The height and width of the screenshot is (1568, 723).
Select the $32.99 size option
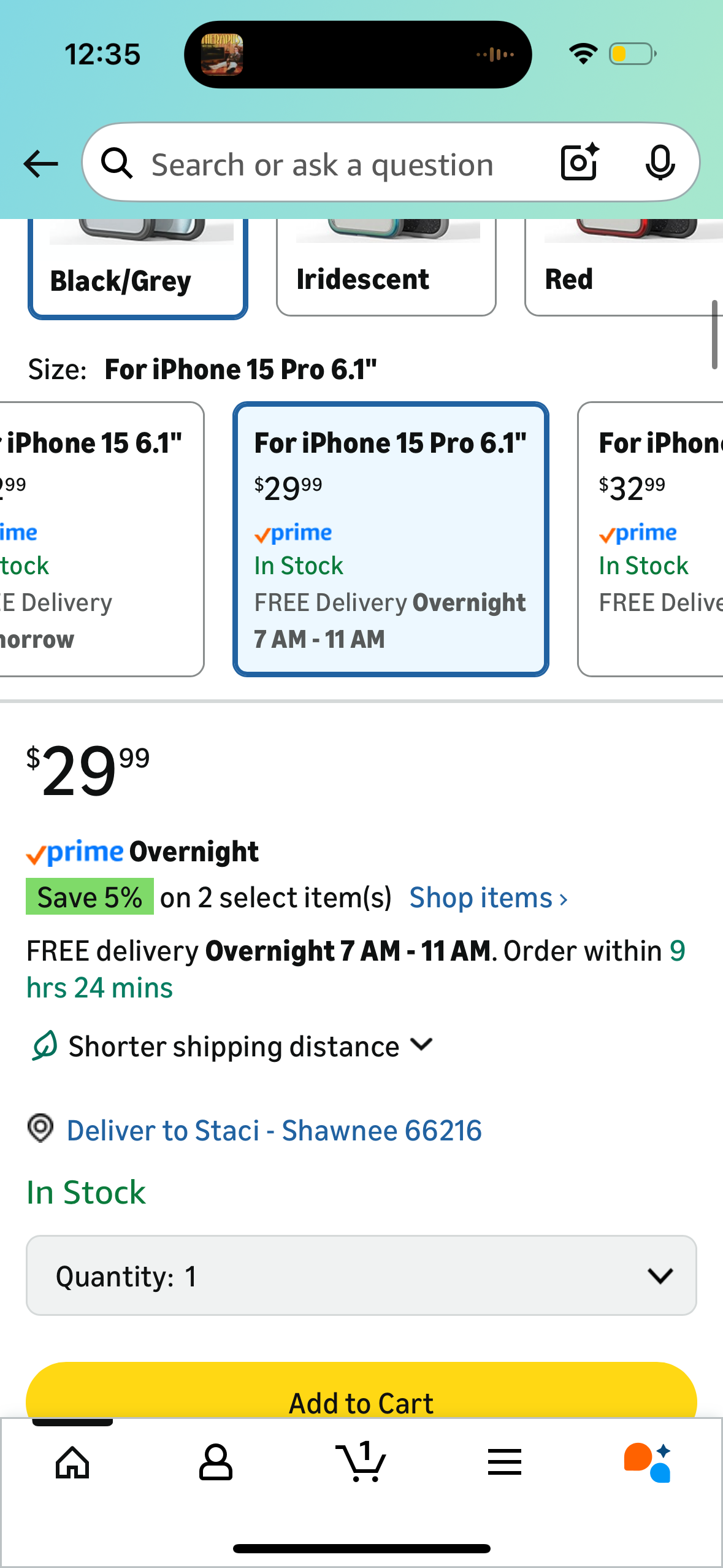click(x=651, y=539)
